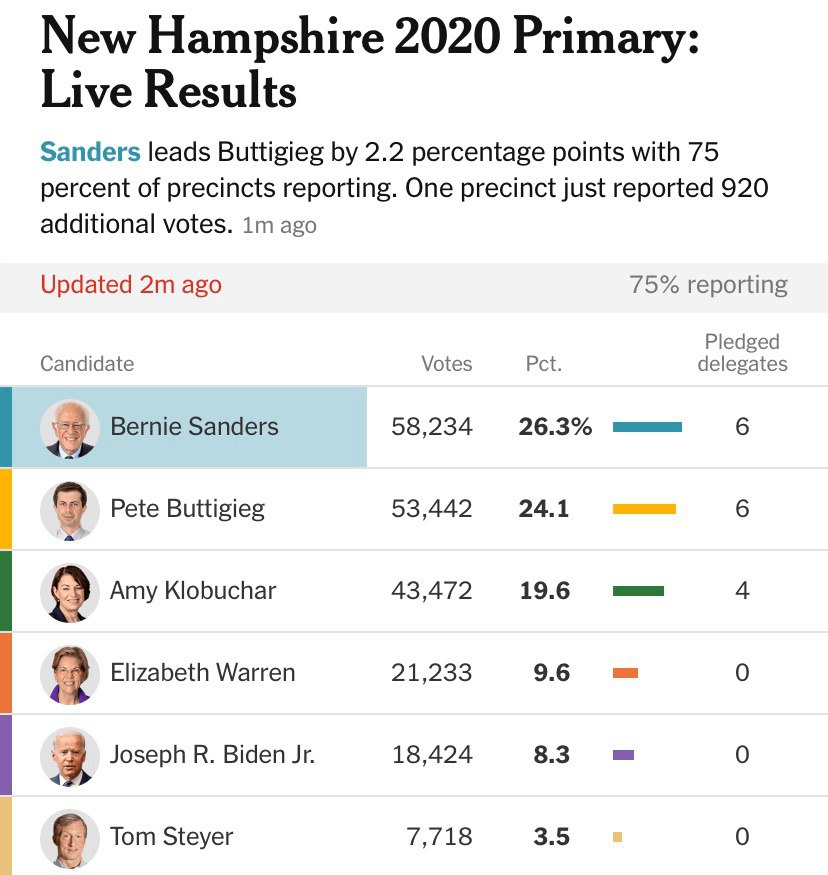This screenshot has height=875, width=828.
Task: Click Amy Klobuchar's portrait photo
Action: (70, 593)
